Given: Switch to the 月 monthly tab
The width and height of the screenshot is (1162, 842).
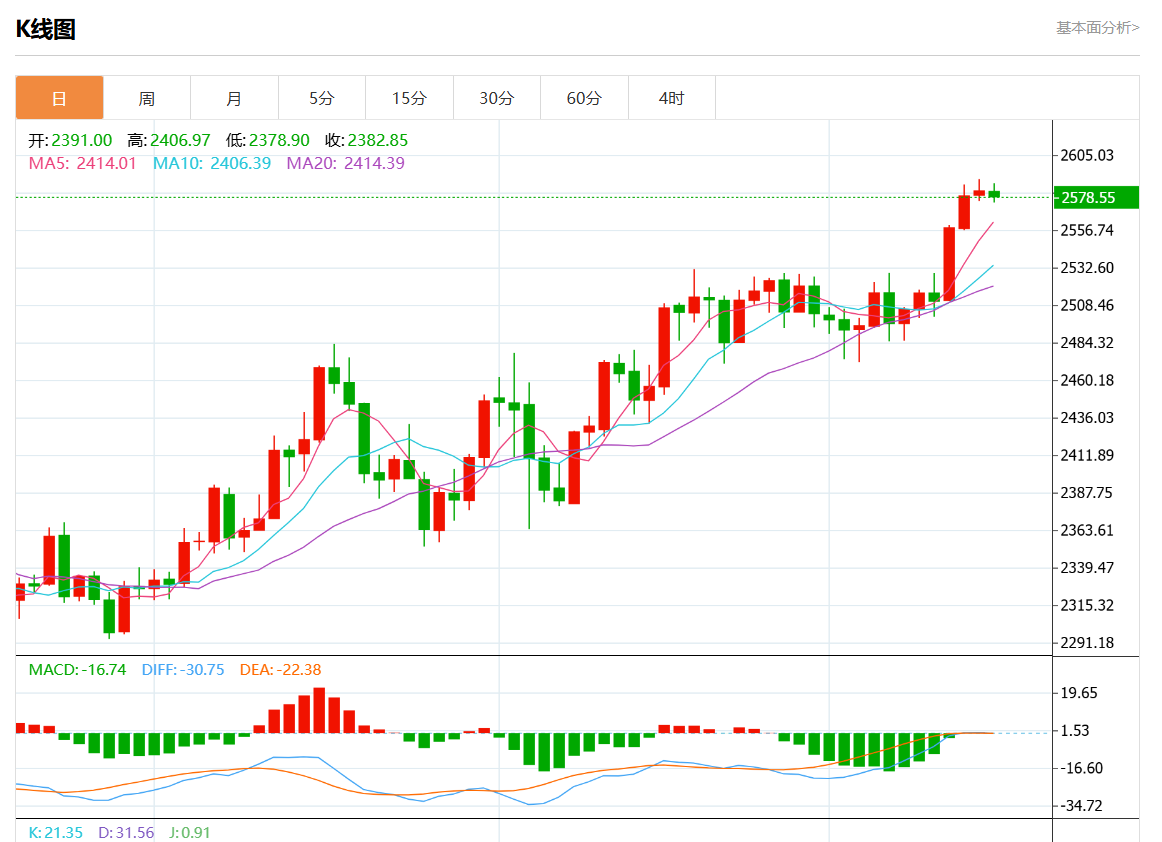Looking at the screenshot, I should tap(234, 98).
